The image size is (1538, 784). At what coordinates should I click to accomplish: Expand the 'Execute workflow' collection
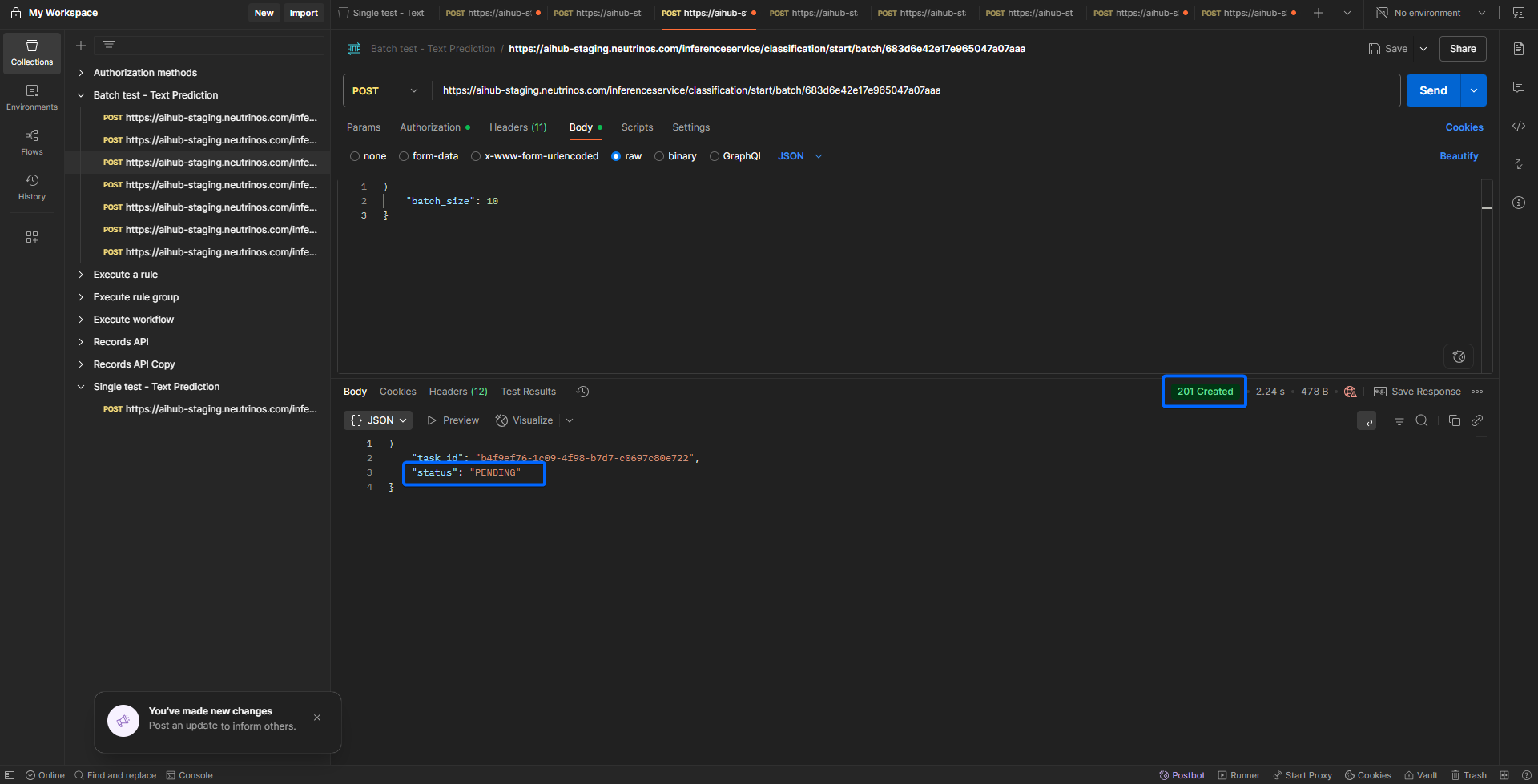pos(81,320)
